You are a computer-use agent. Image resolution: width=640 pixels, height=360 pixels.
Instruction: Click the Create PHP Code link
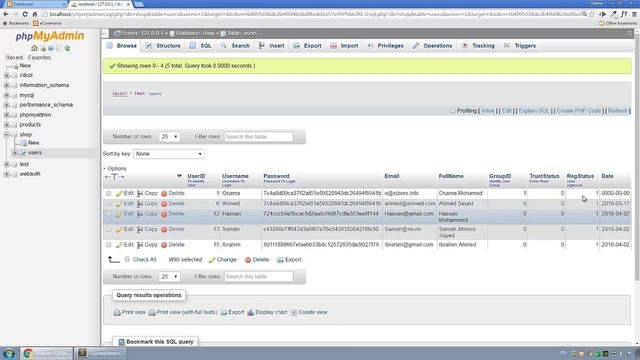(x=579, y=111)
